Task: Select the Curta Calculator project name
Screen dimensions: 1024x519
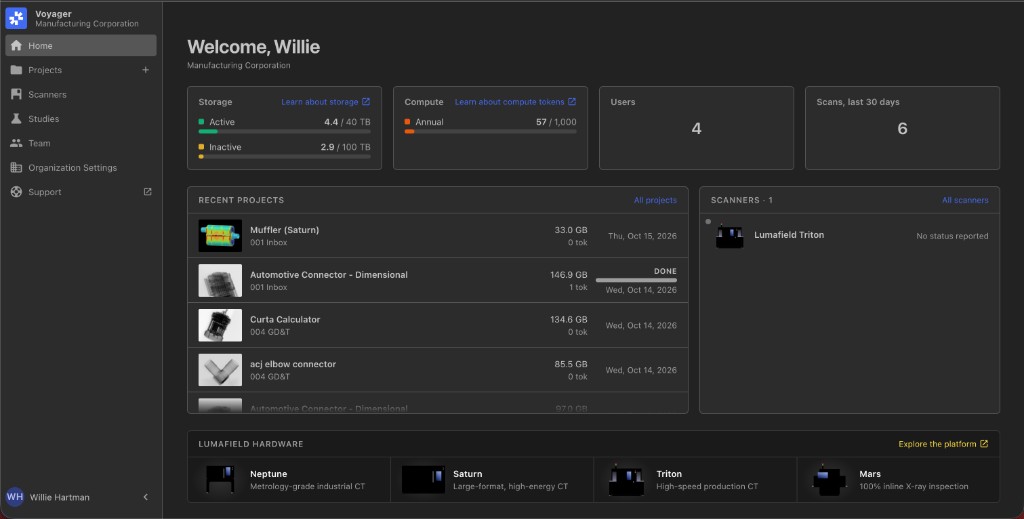Action: tap(285, 319)
